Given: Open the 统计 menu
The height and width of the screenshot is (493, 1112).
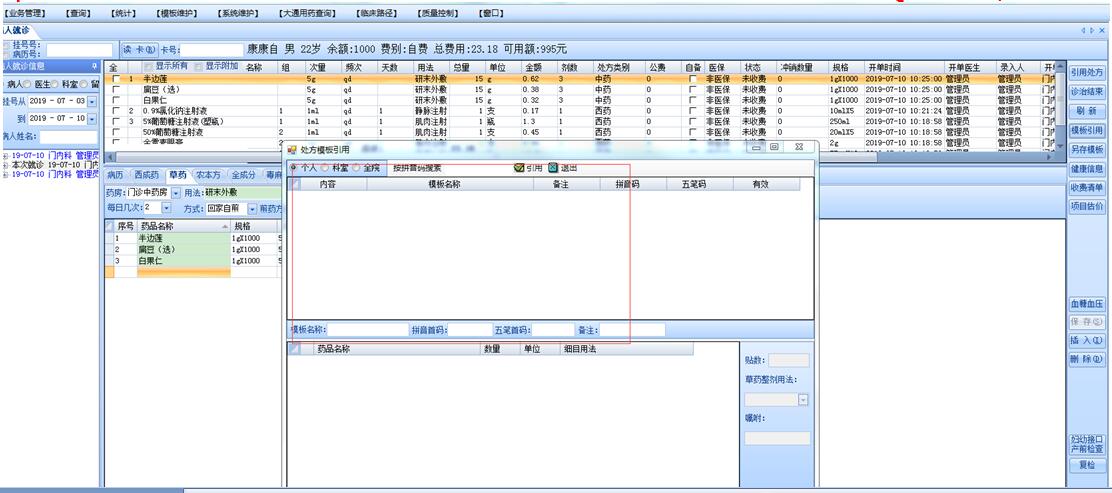Looking at the screenshot, I should [123, 13].
